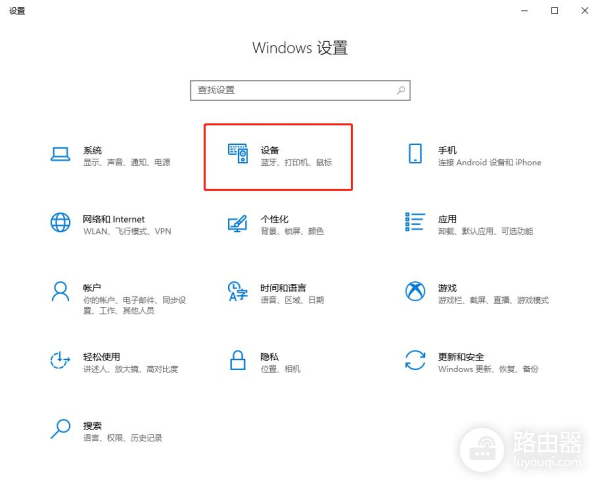The image size is (600, 490).
Task: Click the 蓝牙、打印机、鼠标 description
Action: 296,163
